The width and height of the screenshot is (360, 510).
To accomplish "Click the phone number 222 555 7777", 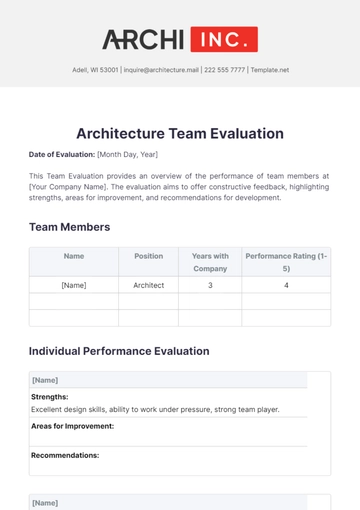I will tap(224, 70).
